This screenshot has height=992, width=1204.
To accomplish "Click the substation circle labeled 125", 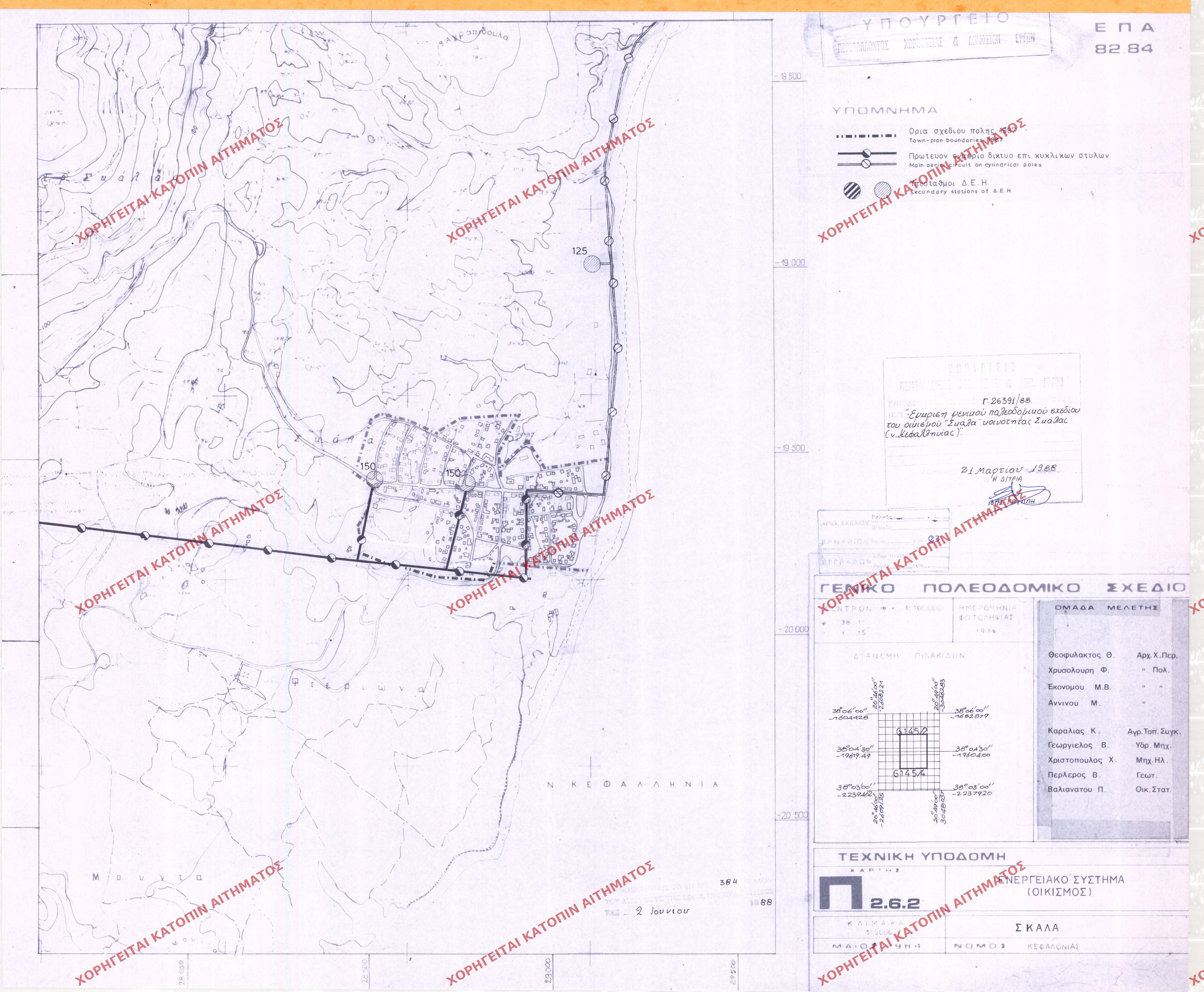I will point(592,264).
